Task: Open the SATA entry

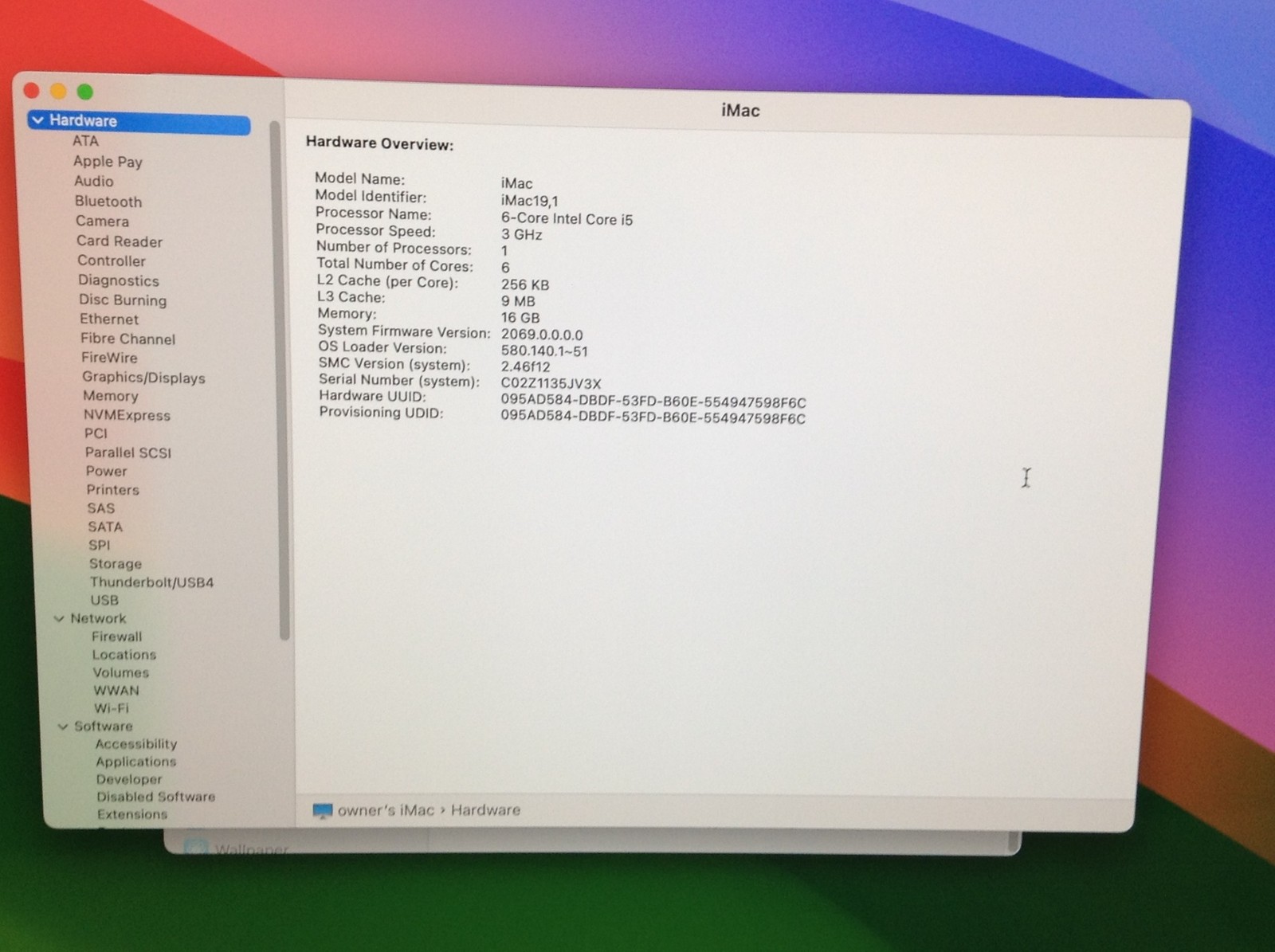Action: (105, 527)
